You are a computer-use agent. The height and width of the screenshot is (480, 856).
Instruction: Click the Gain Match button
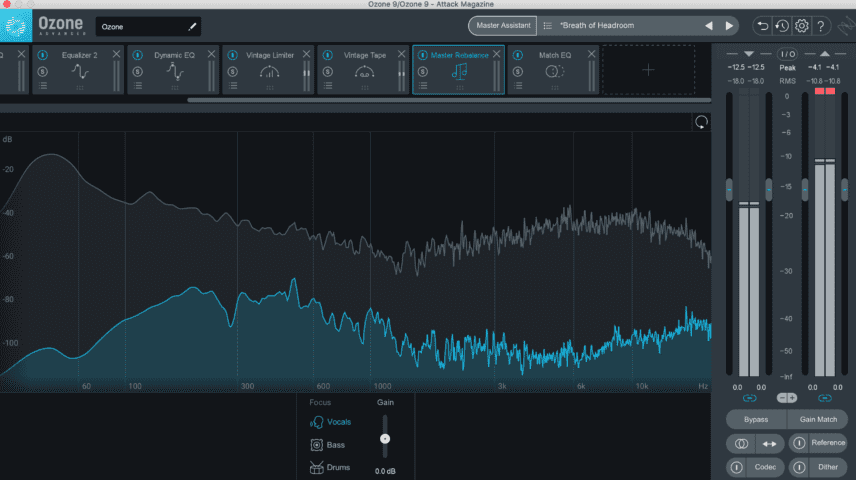tap(818, 419)
